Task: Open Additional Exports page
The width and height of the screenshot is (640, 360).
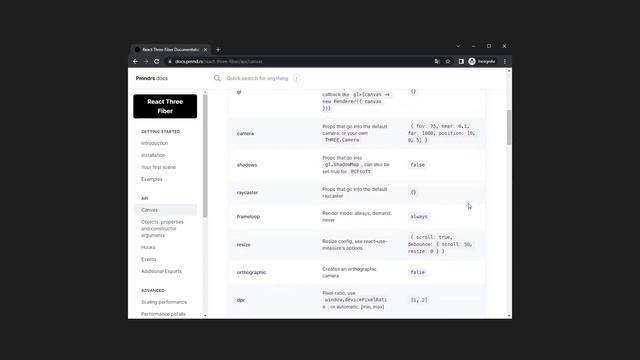Action: (x=161, y=271)
